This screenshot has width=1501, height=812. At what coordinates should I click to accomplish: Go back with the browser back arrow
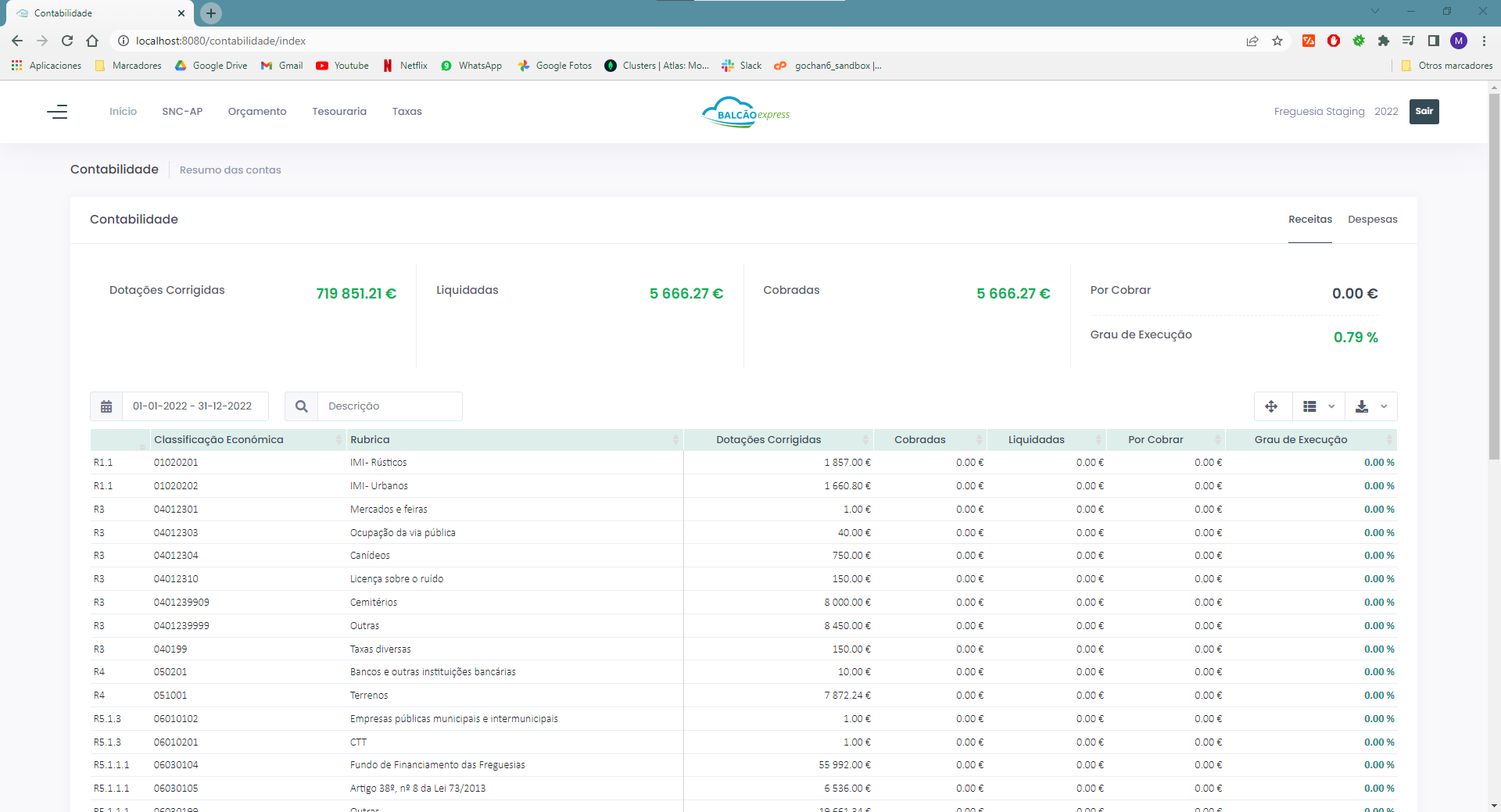pyautogui.click(x=17, y=41)
